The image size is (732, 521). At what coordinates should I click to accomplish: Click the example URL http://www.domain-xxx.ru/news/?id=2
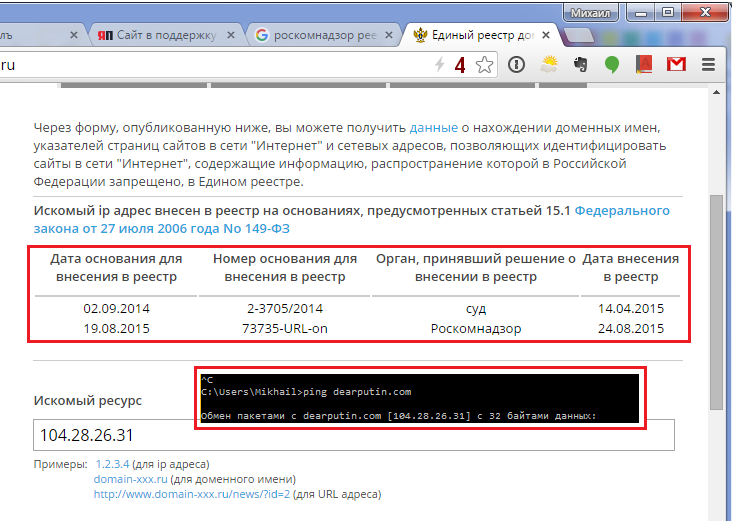192,494
